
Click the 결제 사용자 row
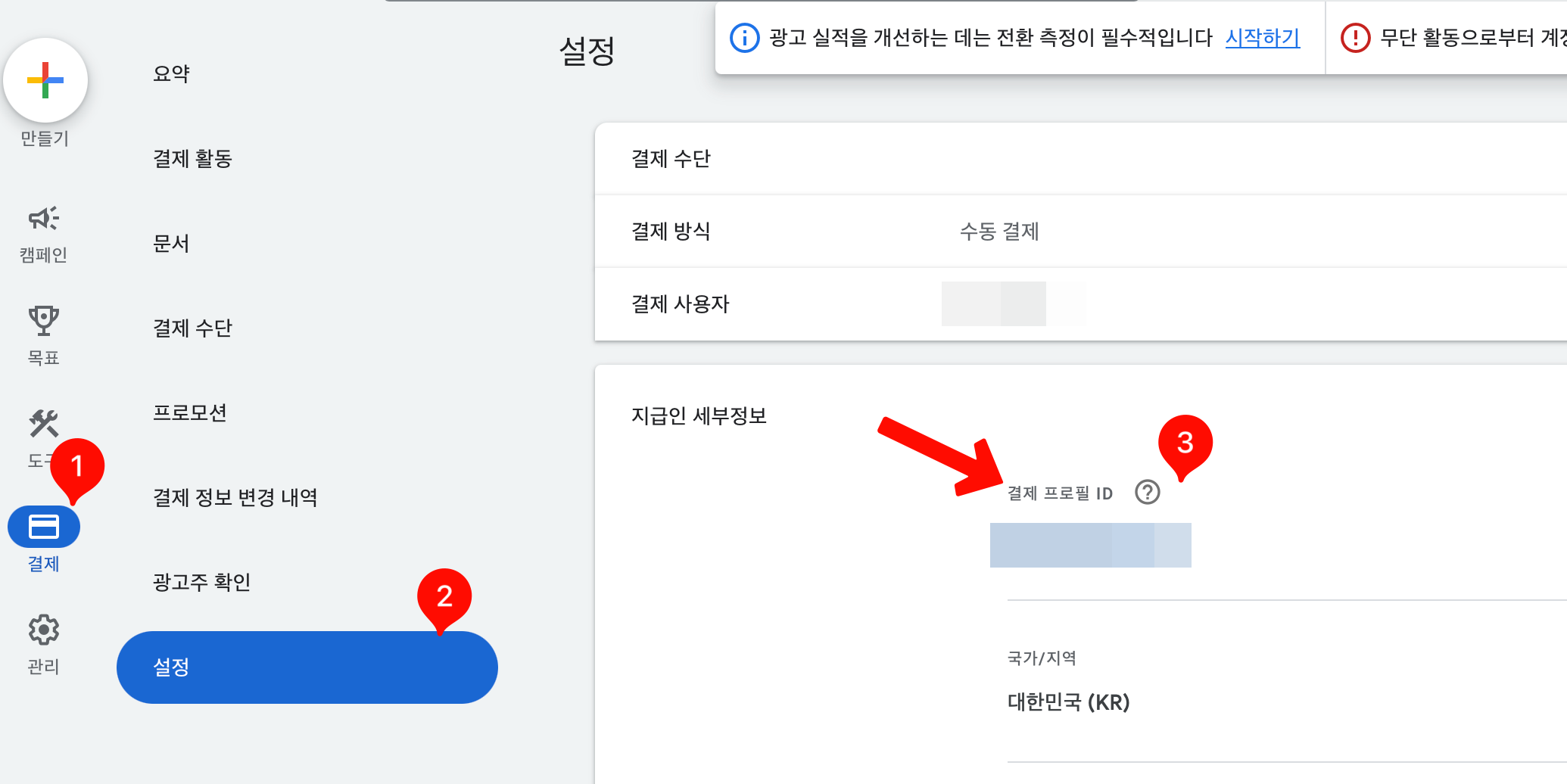pyautogui.click(x=1081, y=304)
